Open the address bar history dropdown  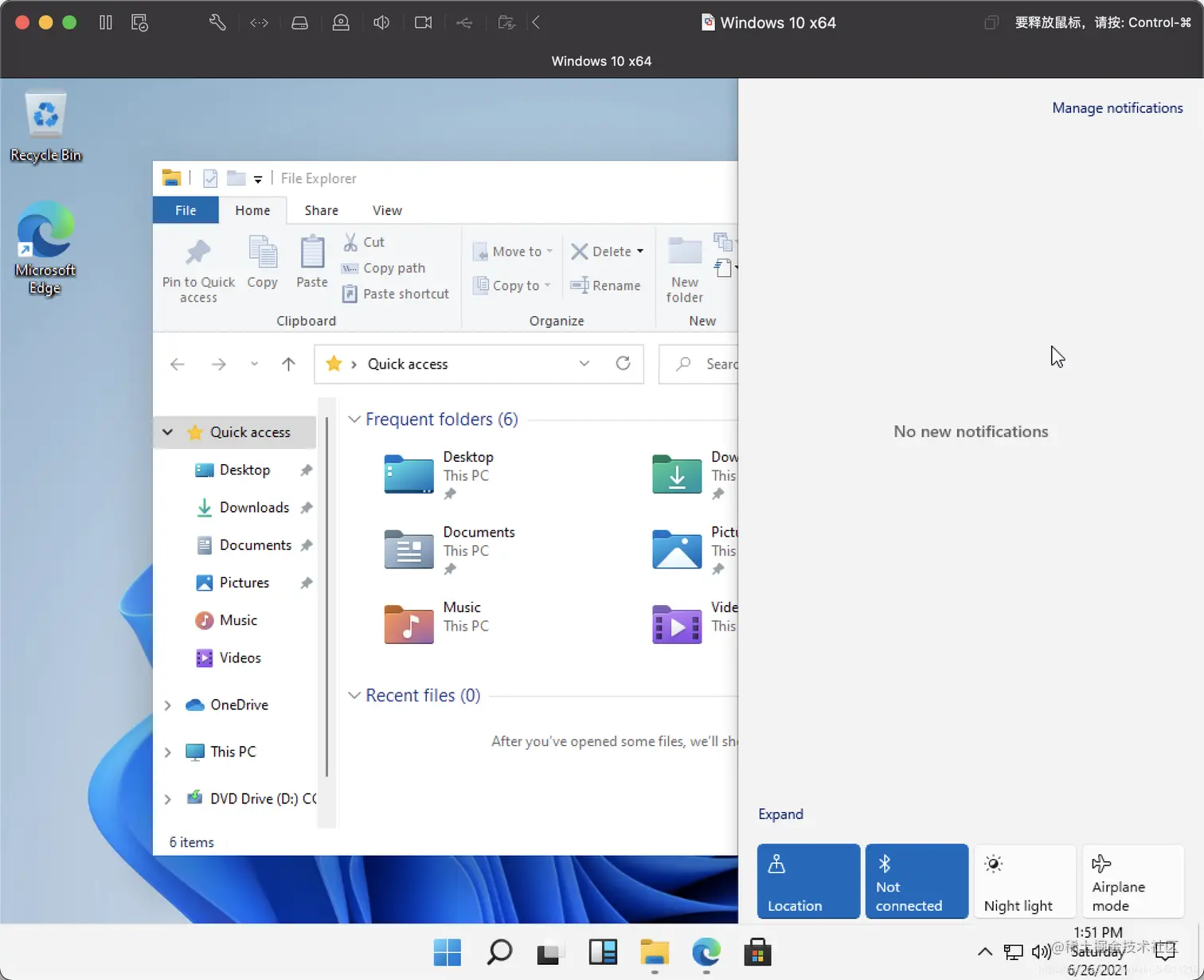tap(584, 364)
